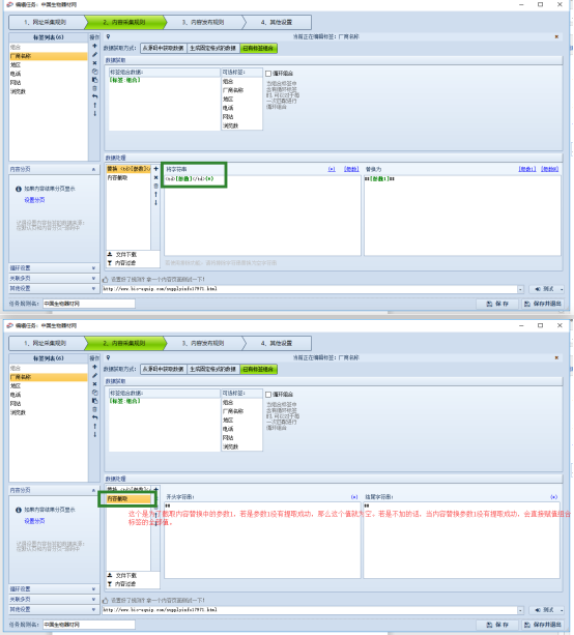Switch to 3. 内容发布规则 tab in upper window
The image size is (574, 635).
203,22
